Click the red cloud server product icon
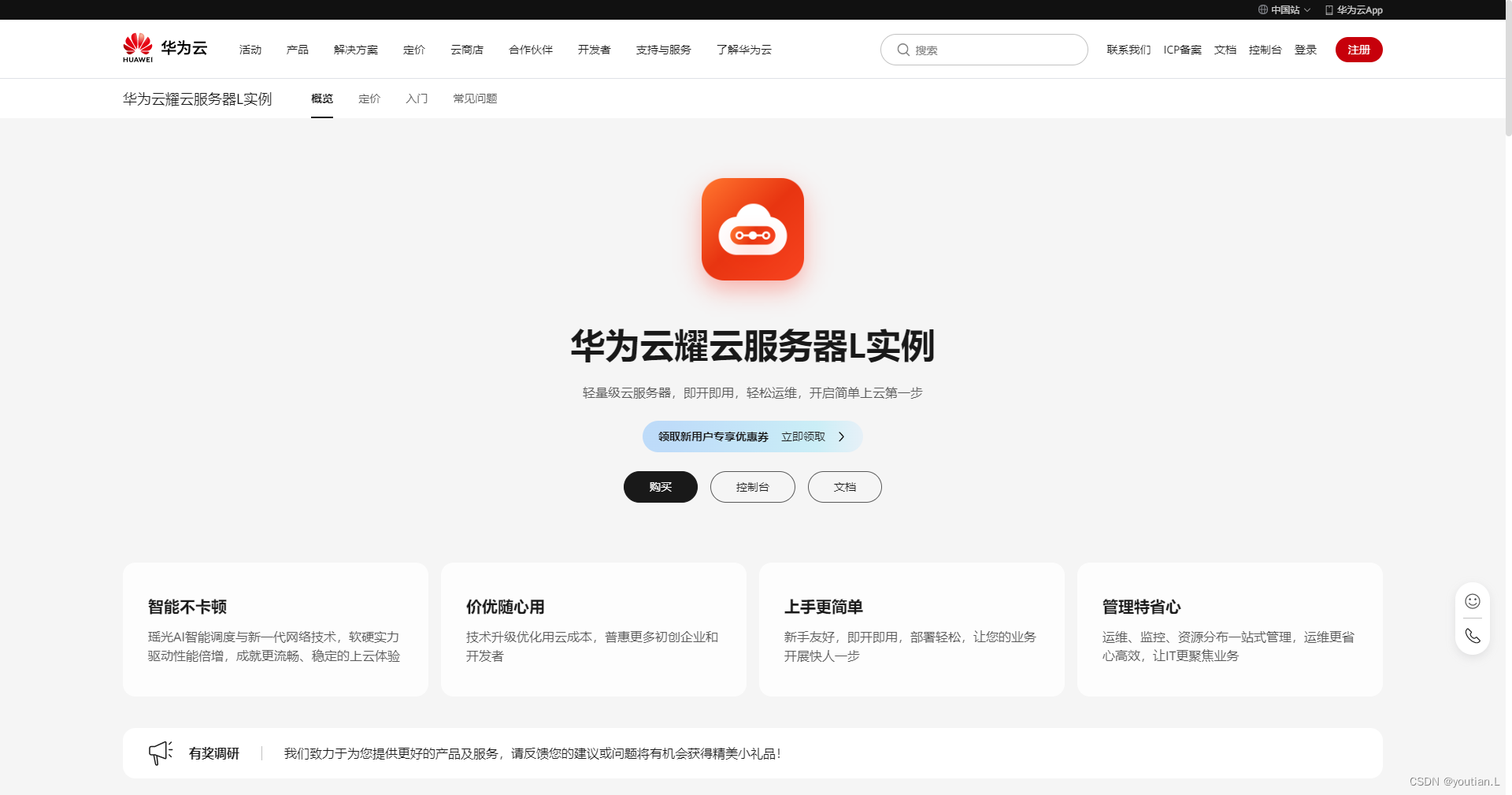Image resolution: width=1512 pixels, height=795 pixels. [x=753, y=229]
